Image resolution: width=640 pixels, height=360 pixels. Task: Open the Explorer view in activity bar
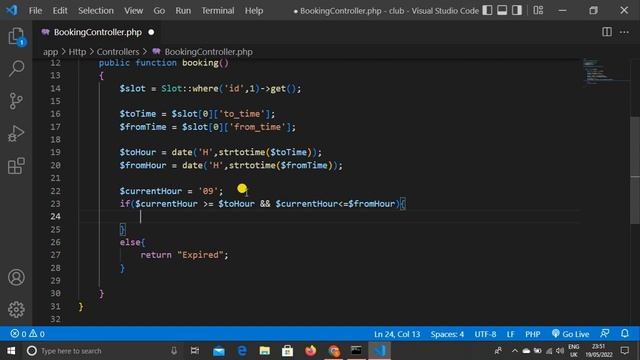click(x=16, y=36)
